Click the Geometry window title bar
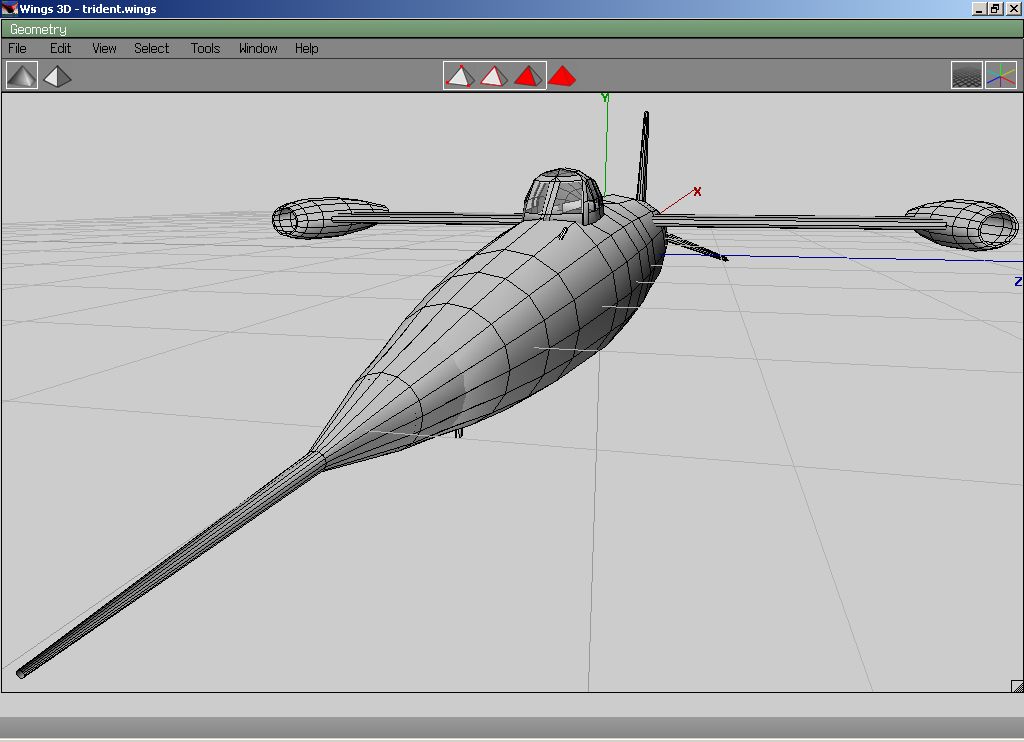Viewport: 1024px width, 742px height. click(x=512, y=29)
